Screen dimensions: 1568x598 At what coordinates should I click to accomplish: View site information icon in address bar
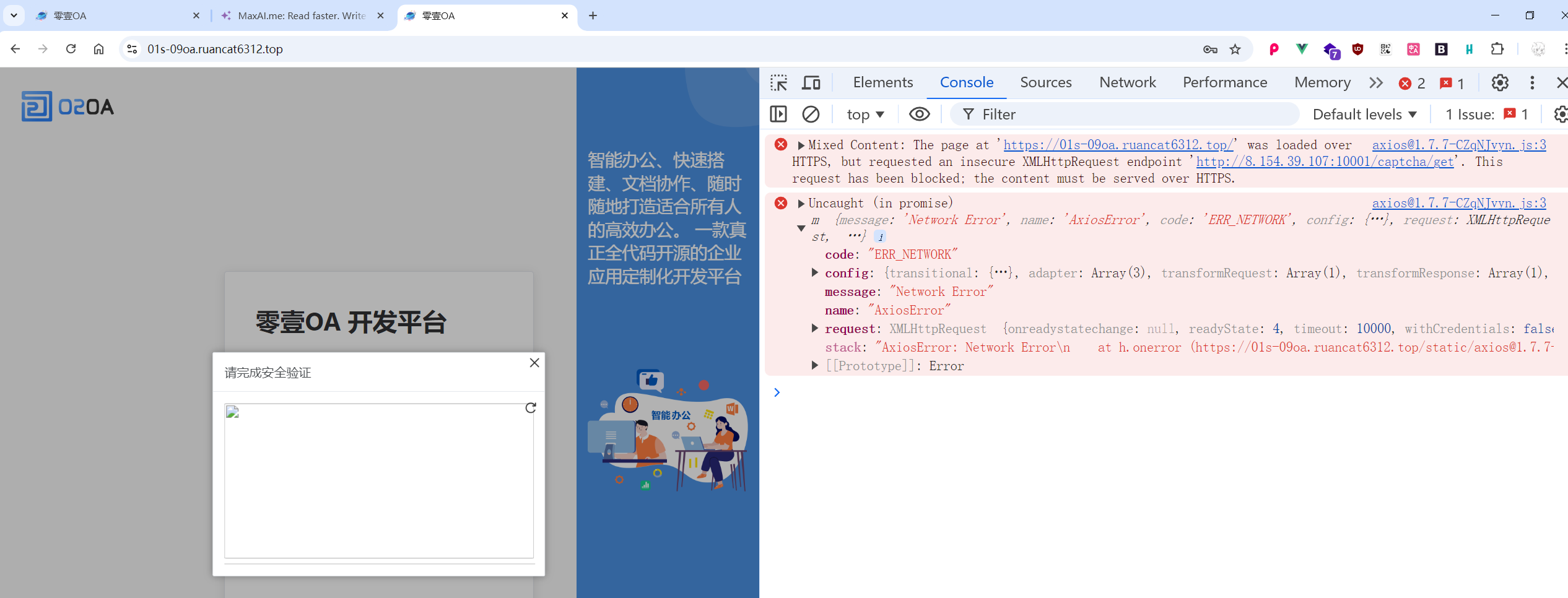pos(131,49)
